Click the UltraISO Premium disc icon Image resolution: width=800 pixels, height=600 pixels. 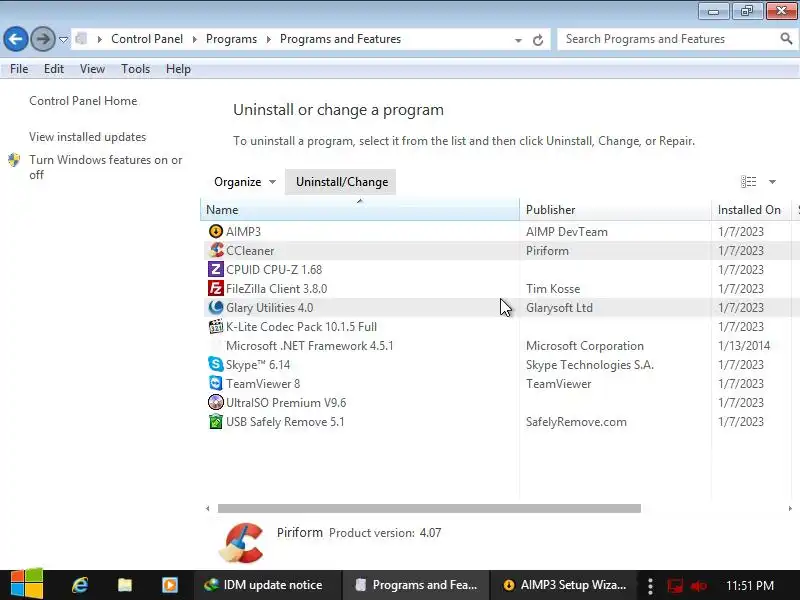coord(216,403)
